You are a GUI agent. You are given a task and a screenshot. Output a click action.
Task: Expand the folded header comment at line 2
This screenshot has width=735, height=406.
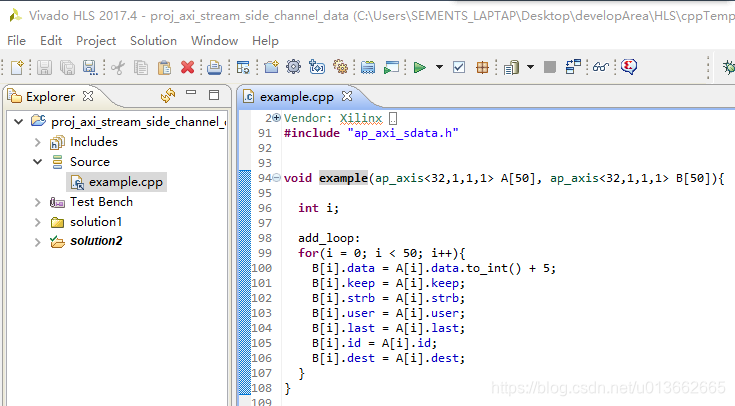coord(277,118)
